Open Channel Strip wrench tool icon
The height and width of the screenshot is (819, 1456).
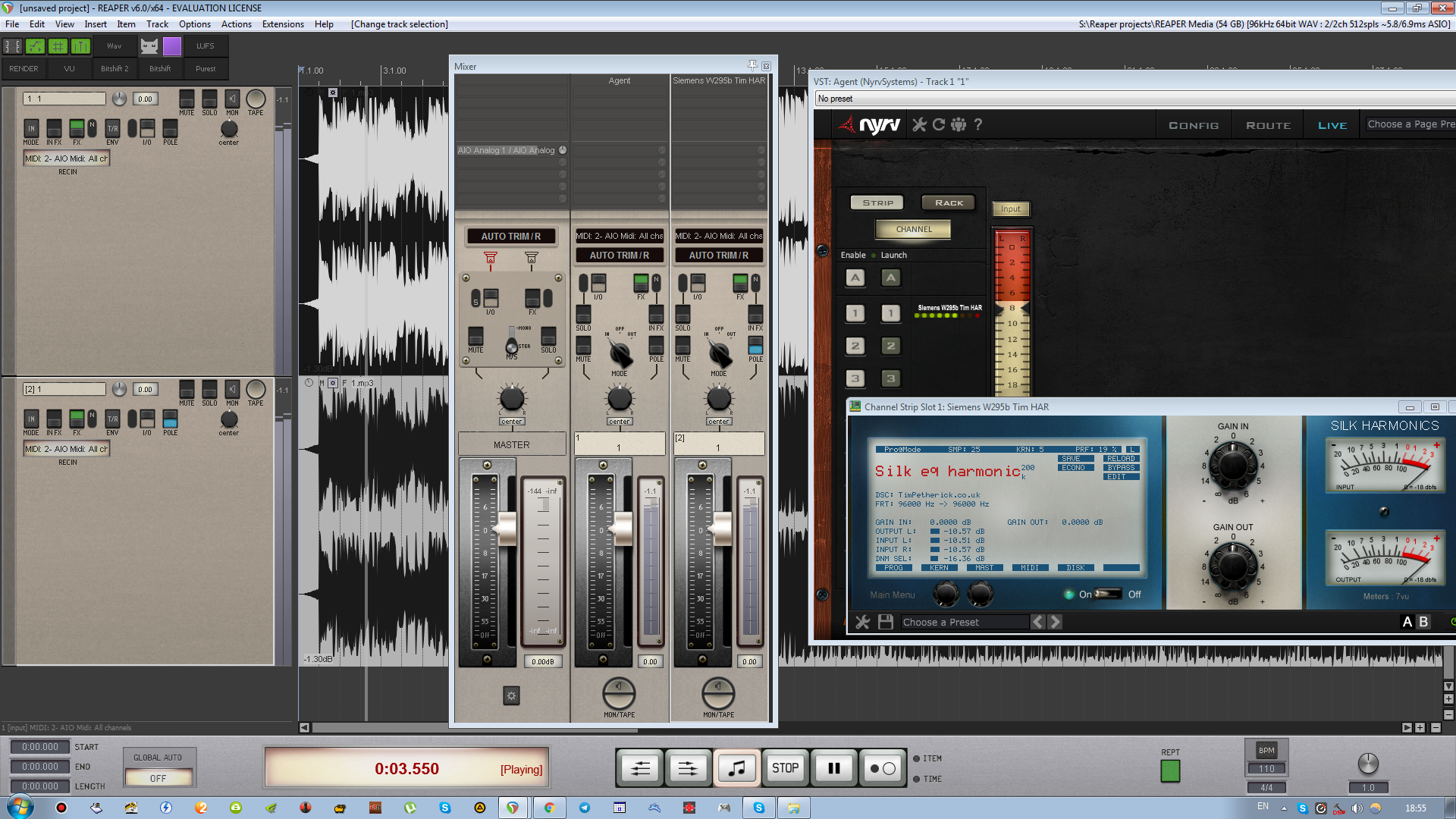pos(862,622)
